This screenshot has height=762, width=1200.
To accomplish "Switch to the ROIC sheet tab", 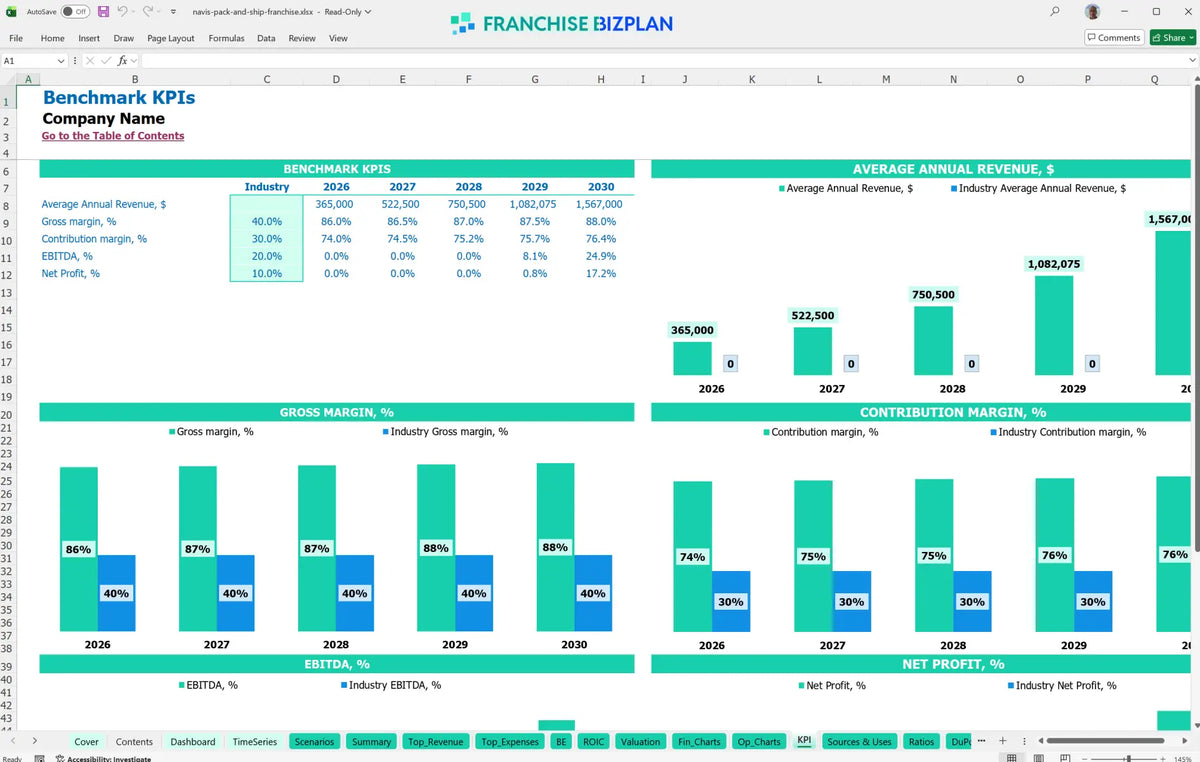I will click(x=594, y=742).
